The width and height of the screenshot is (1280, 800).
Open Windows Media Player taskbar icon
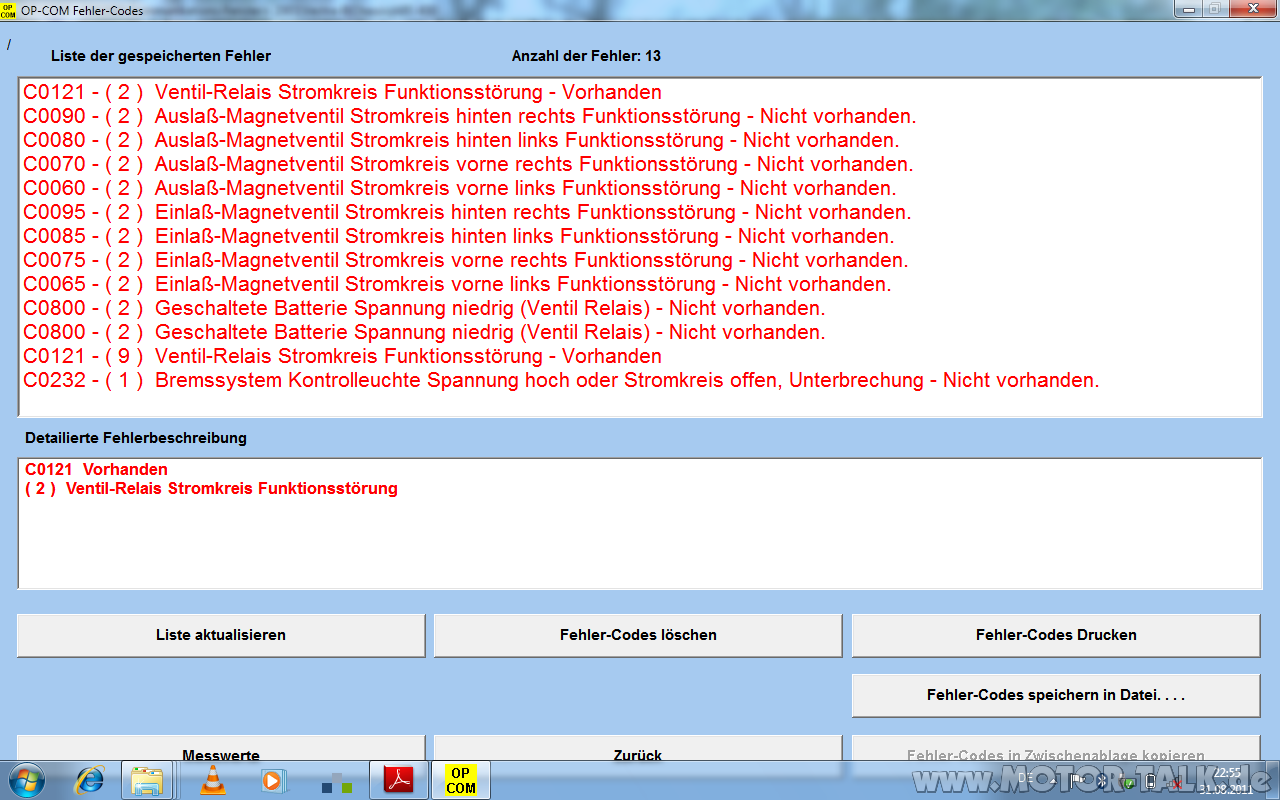273,780
